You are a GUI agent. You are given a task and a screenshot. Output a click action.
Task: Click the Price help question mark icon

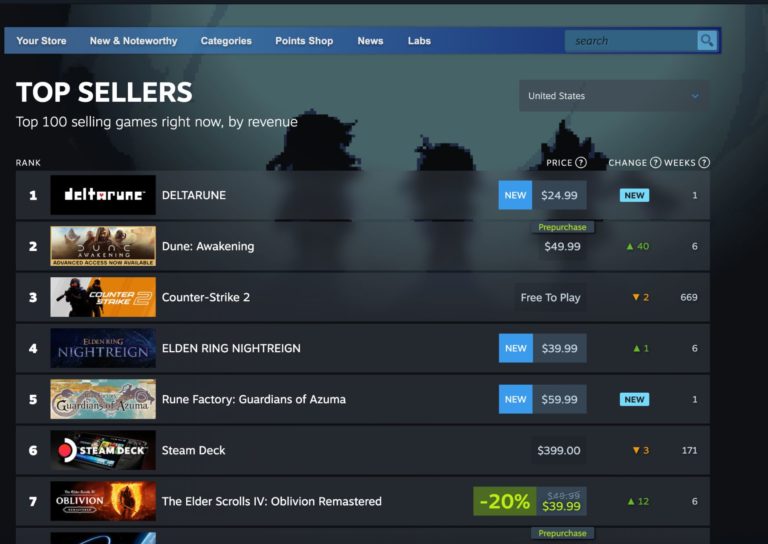(x=581, y=163)
